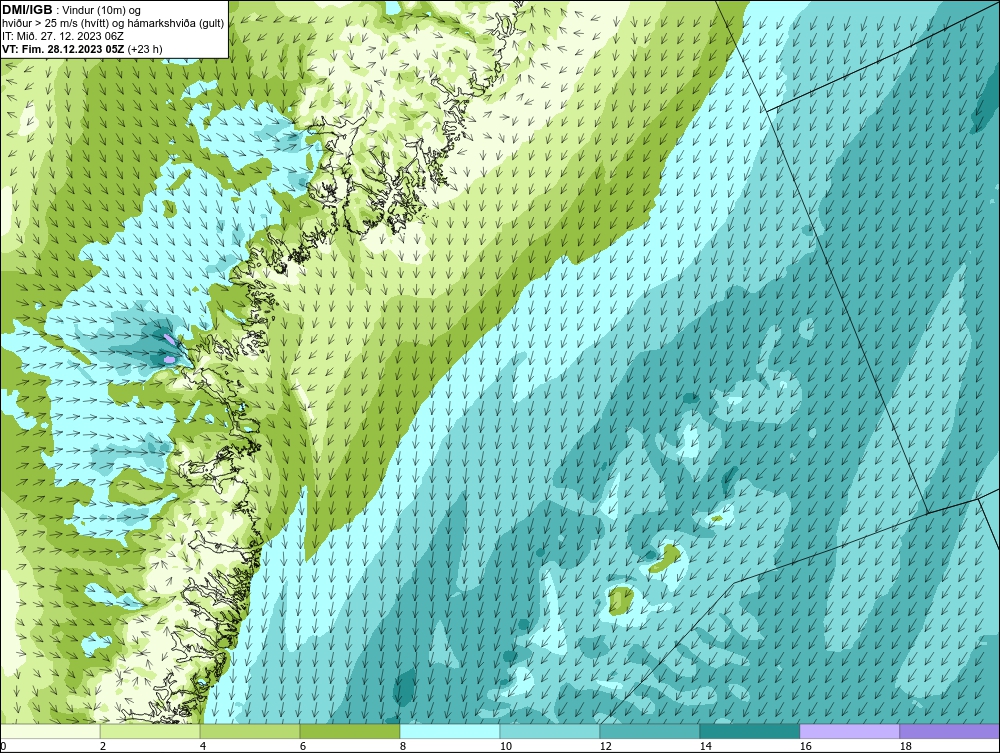Viewport: 1000px width, 753px height.
Task: Click the 'DMI/IGB' title text
Action: click(x=27, y=10)
